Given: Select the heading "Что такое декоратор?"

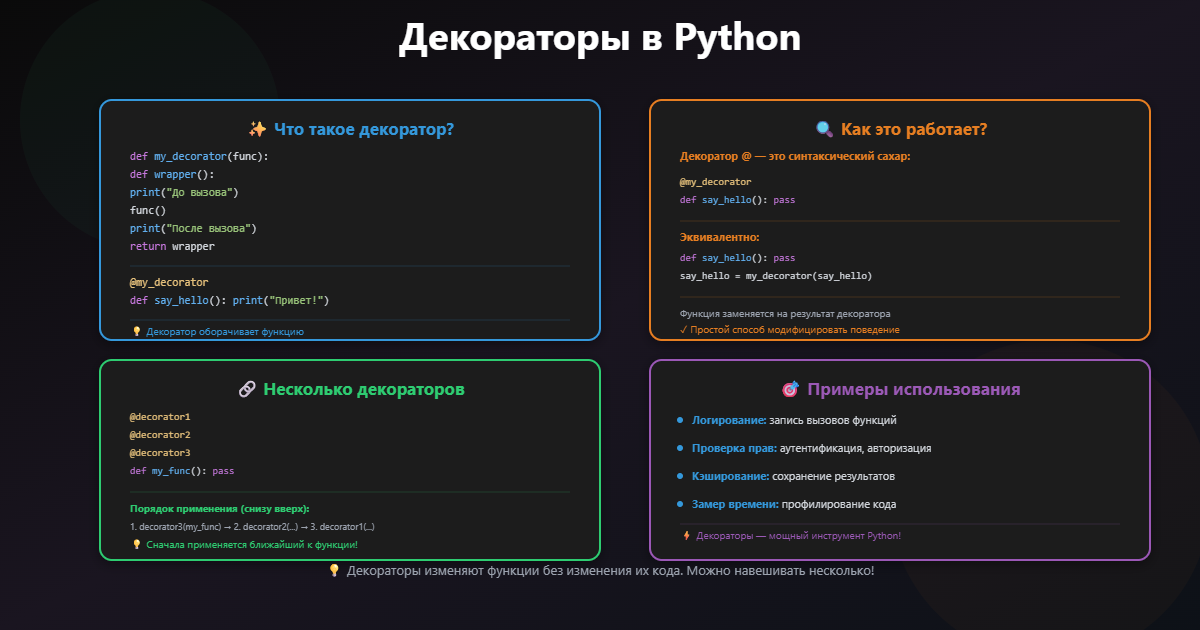Looking at the screenshot, I should pos(364,129).
